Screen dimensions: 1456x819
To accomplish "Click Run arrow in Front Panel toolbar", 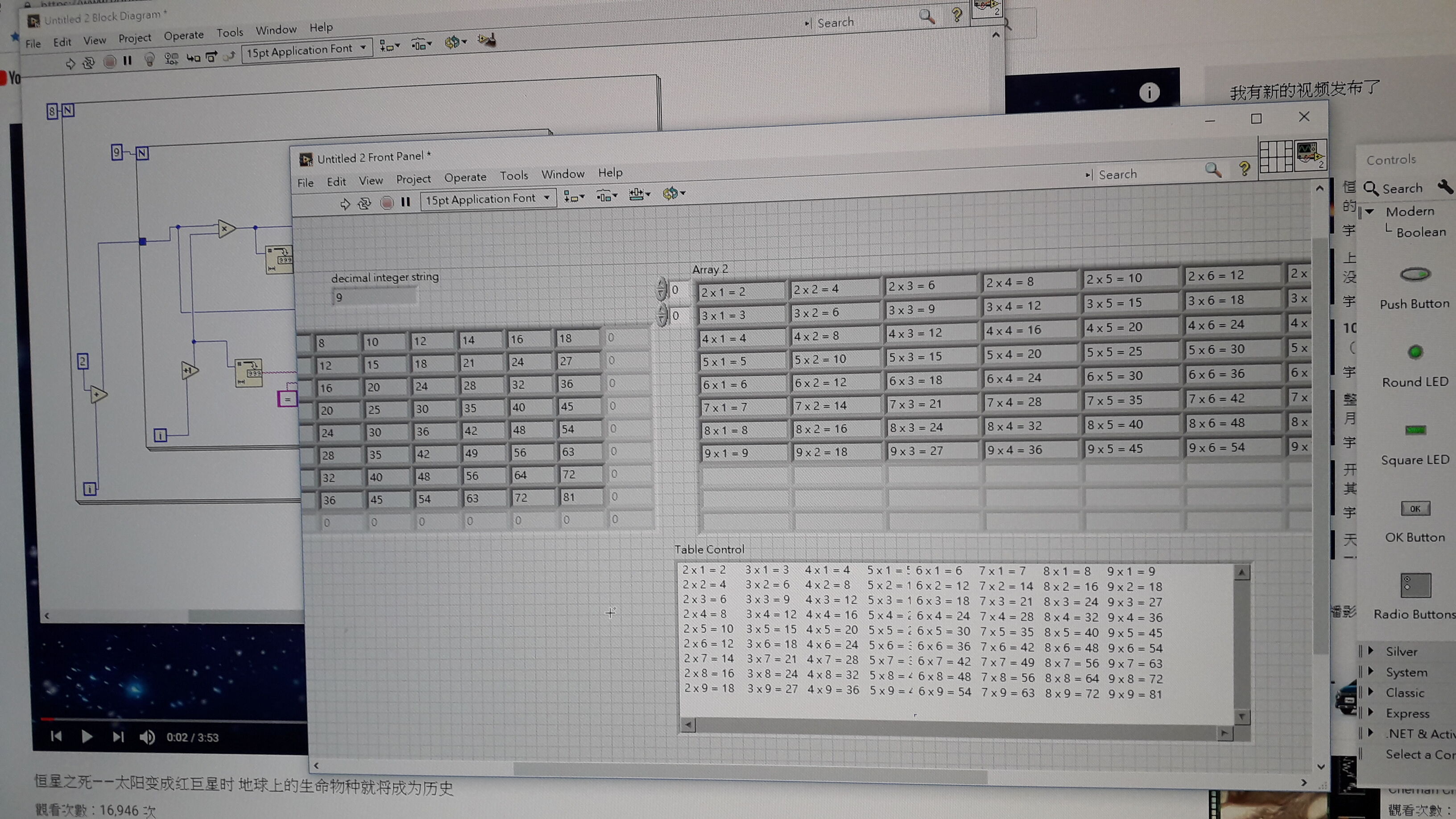I will pos(345,203).
